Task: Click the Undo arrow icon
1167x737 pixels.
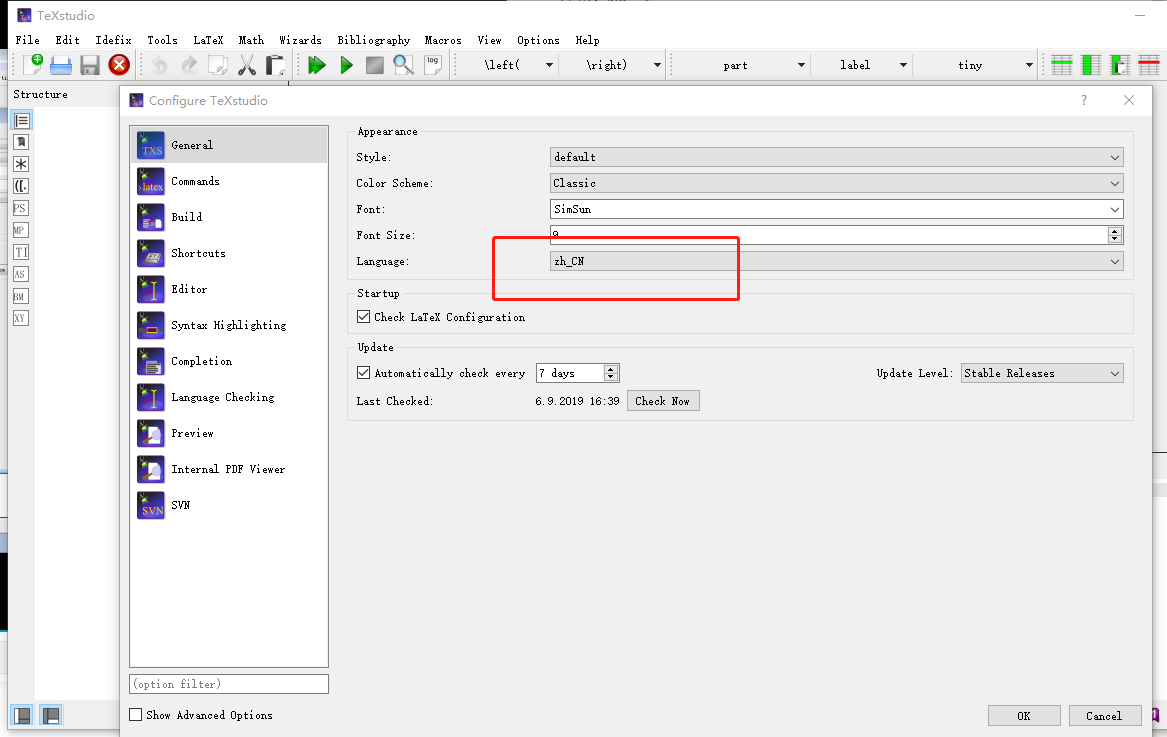Action: coord(159,65)
